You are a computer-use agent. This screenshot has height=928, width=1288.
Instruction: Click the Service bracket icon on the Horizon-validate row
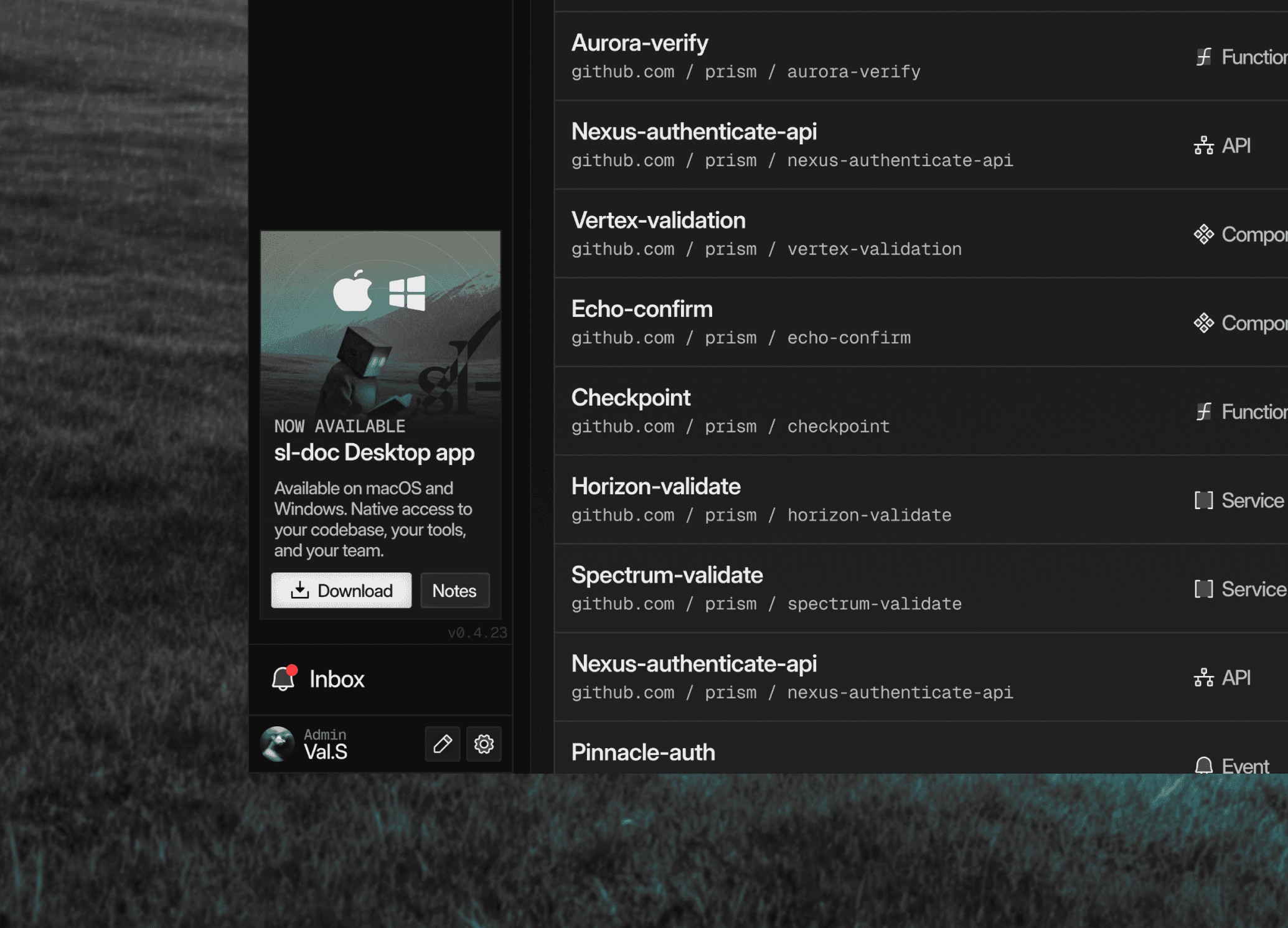(x=1203, y=500)
